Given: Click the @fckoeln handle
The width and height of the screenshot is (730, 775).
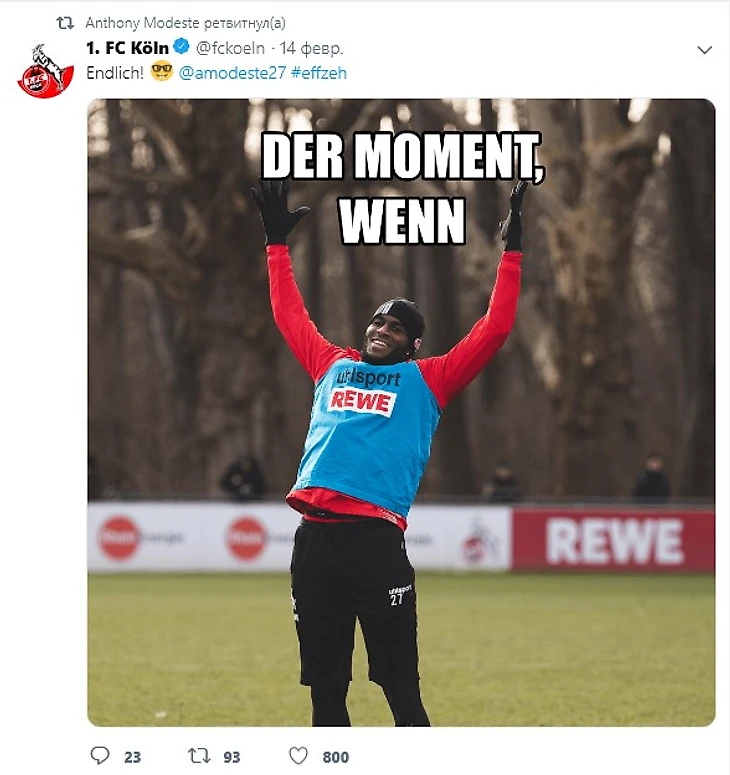Looking at the screenshot, I should point(230,48).
